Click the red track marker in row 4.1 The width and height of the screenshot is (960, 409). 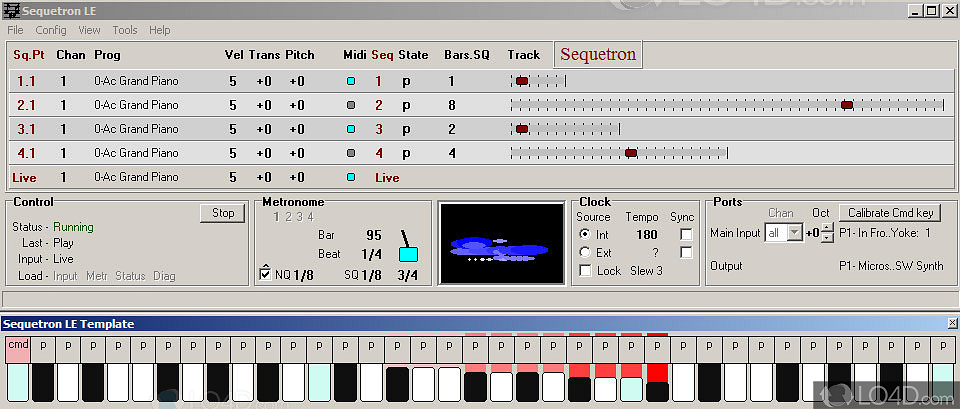click(631, 153)
